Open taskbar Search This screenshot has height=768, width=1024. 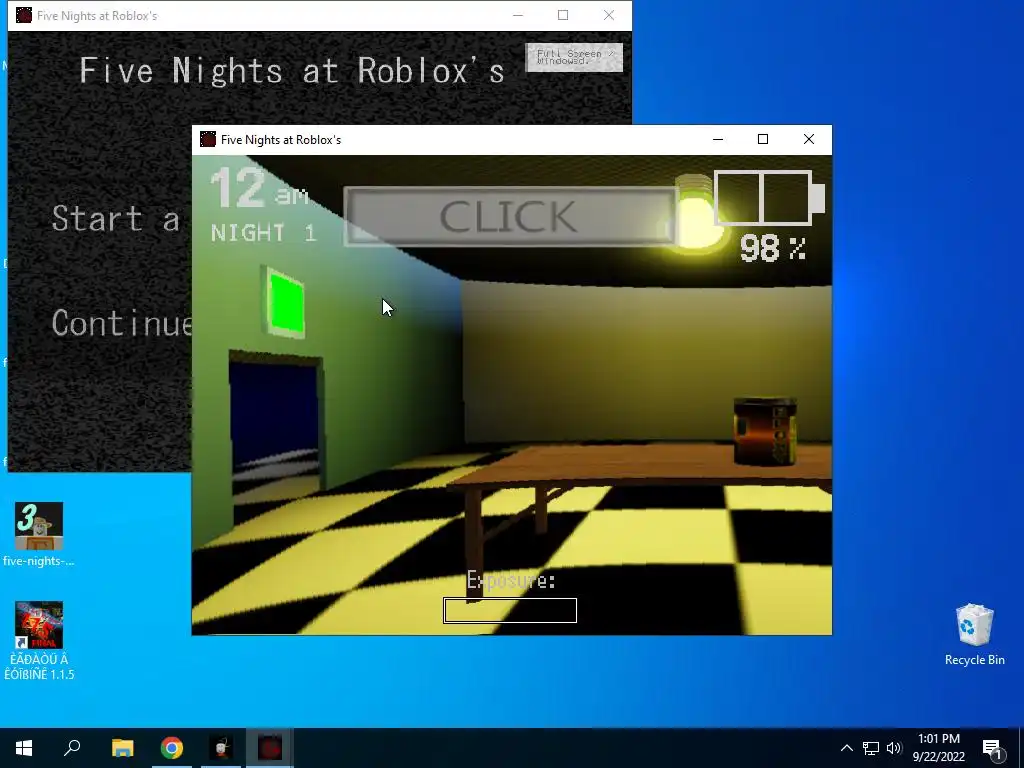(72, 748)
